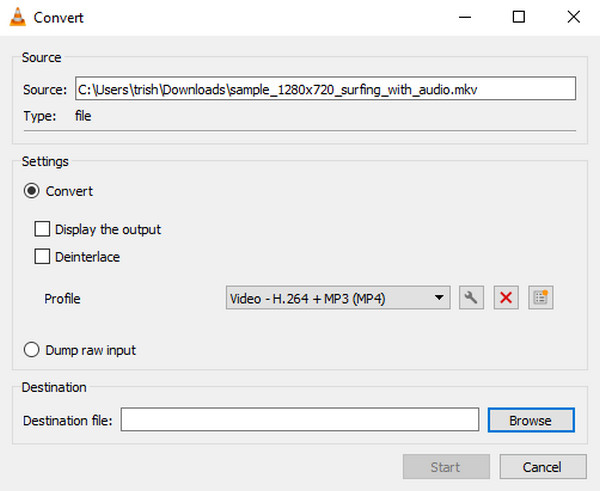600x491 pixels.
Task: Cancel the conversion dialog
Action: pos(543,467)
